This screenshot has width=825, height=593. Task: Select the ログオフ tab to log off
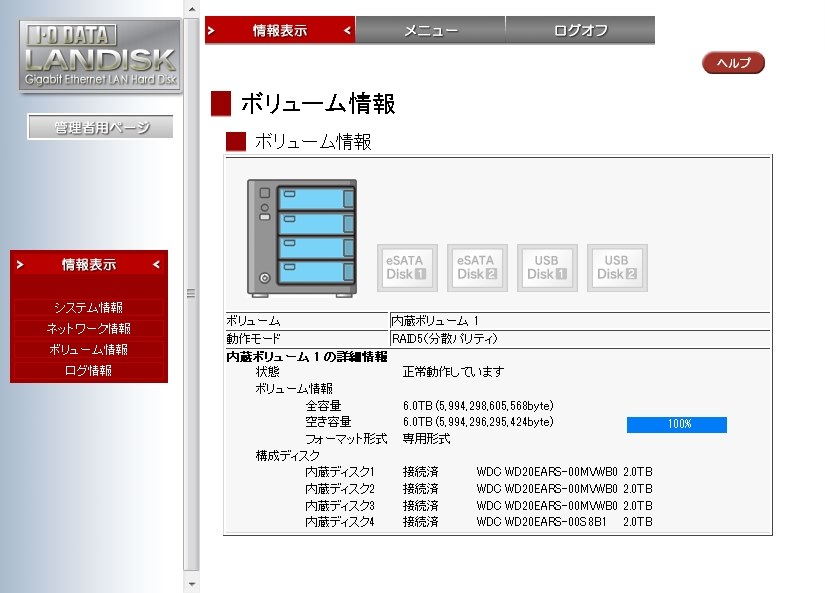tap(580, 31)
